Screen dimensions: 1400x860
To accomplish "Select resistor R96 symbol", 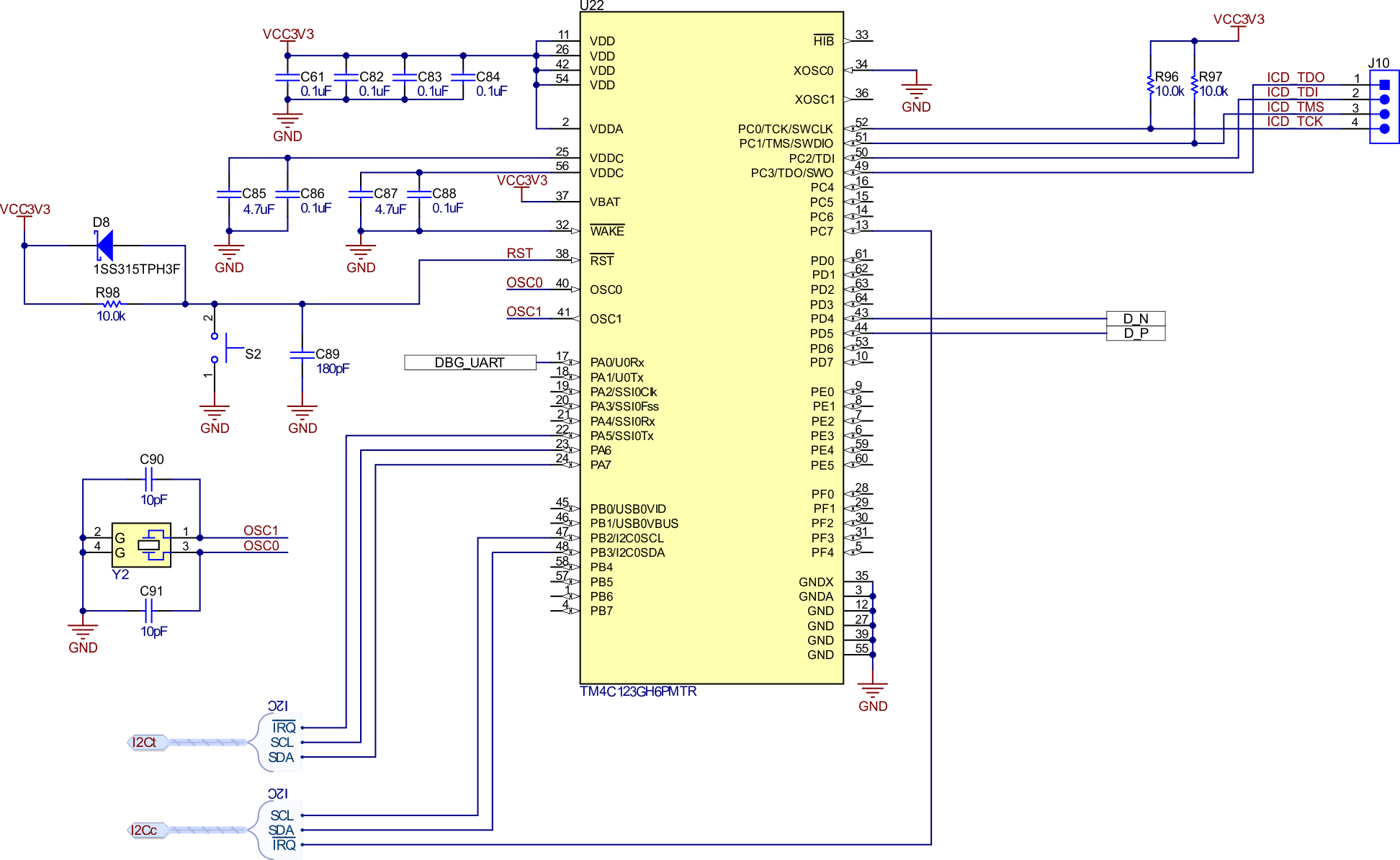I will [1150, 84].
